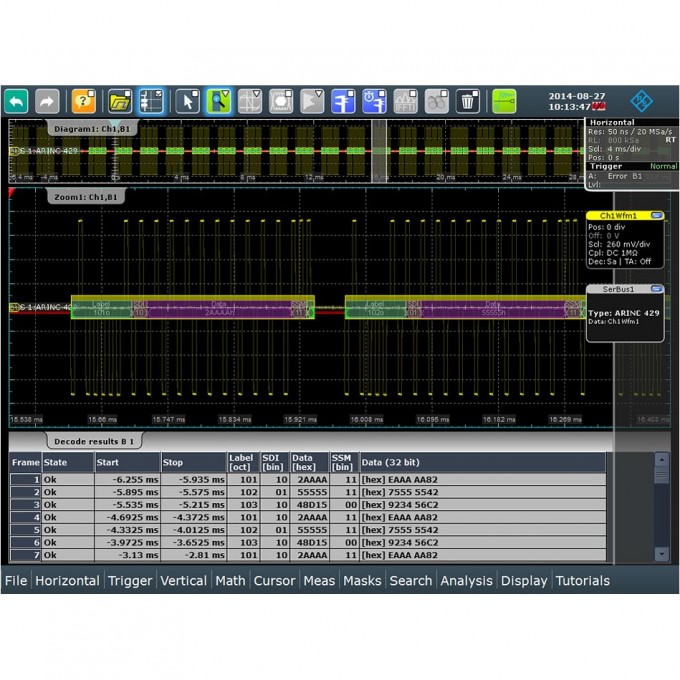
Task: Click stop time -4.3725 ms cell
Action: click(x=194, y=517)
